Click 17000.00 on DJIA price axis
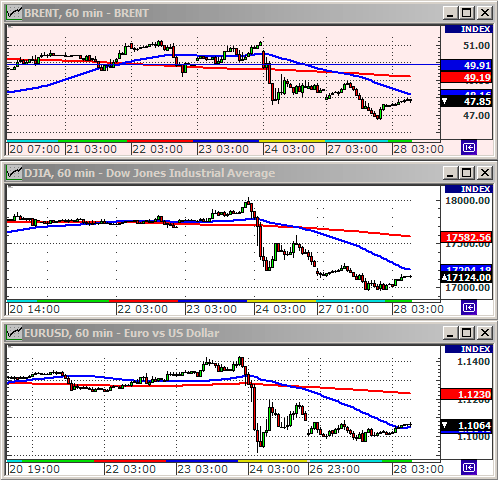 click(468, 288)
